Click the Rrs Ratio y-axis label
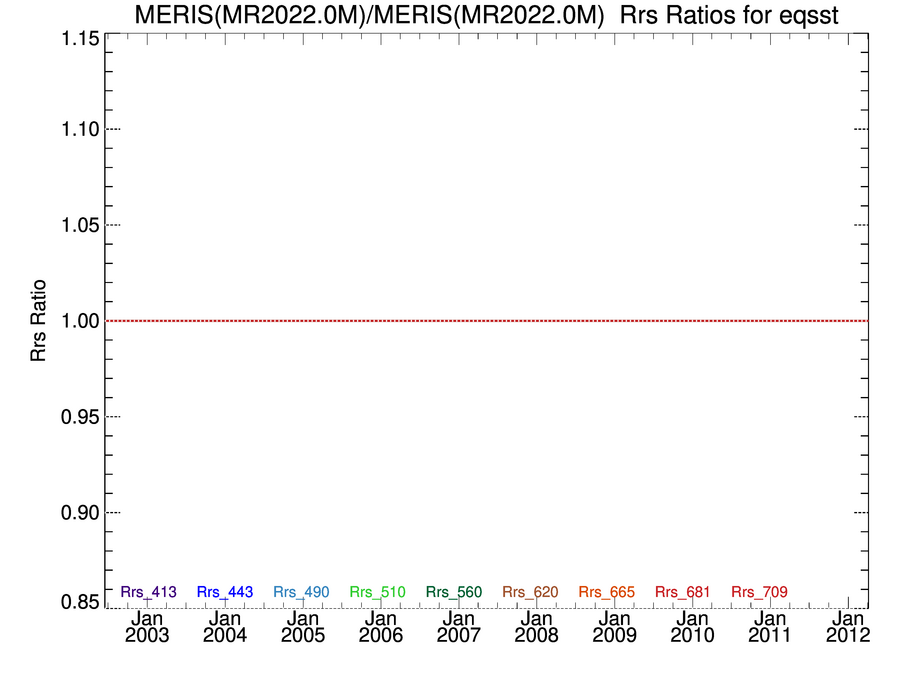Image resolution: width=900 pixels, height=675 pixels. pos(38,320)
